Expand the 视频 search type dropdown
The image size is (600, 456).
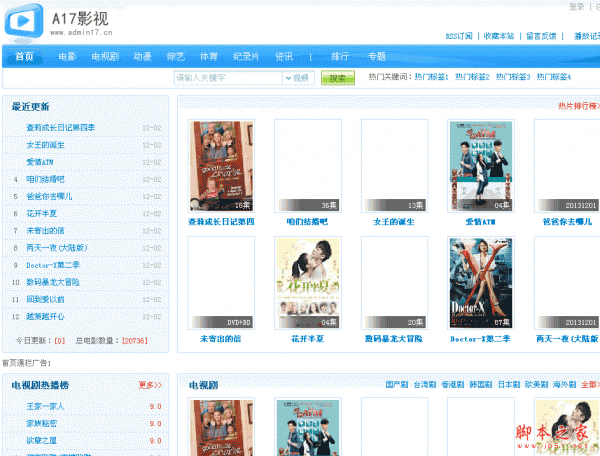click(x=298, y=78)
